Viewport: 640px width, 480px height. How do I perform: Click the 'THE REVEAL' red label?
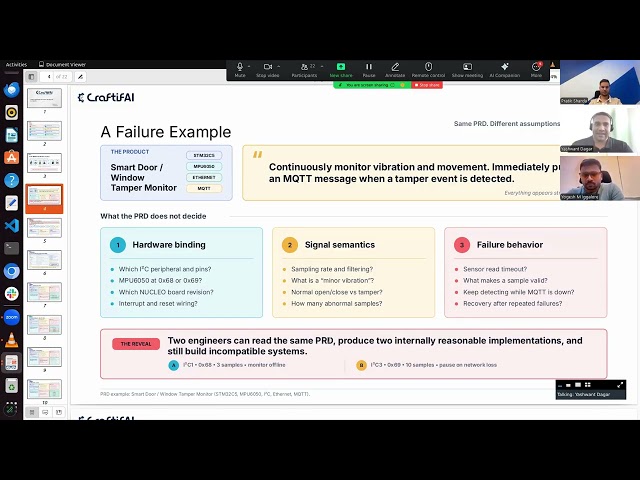pyautogui.click(x=136, y=344)
